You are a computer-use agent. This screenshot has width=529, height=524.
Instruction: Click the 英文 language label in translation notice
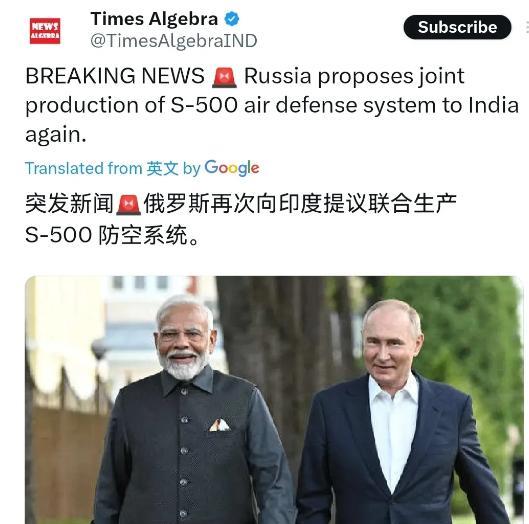click(162, 168)
